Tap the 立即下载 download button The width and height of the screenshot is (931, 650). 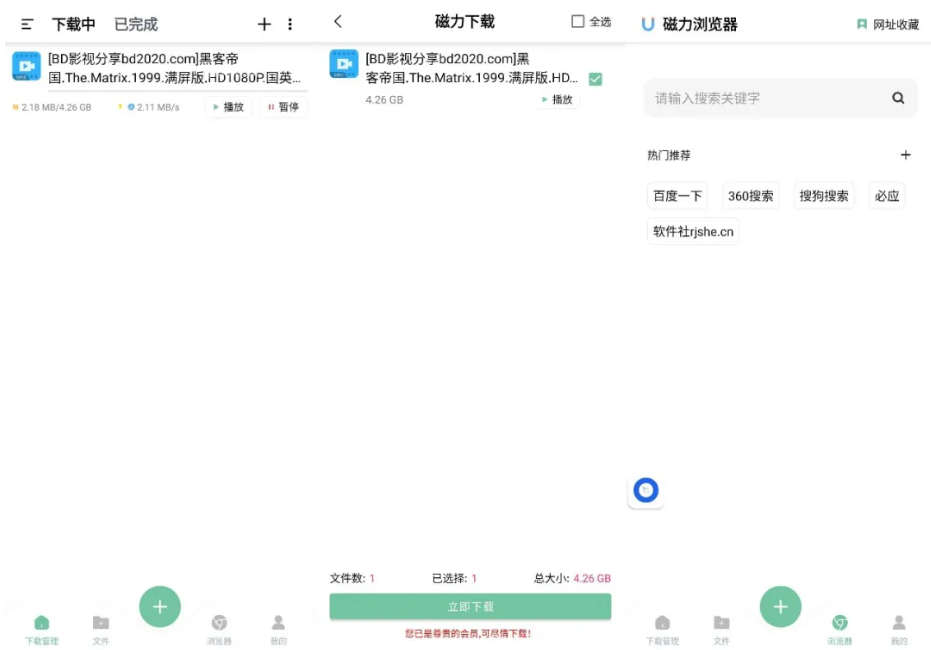(469, 606)
